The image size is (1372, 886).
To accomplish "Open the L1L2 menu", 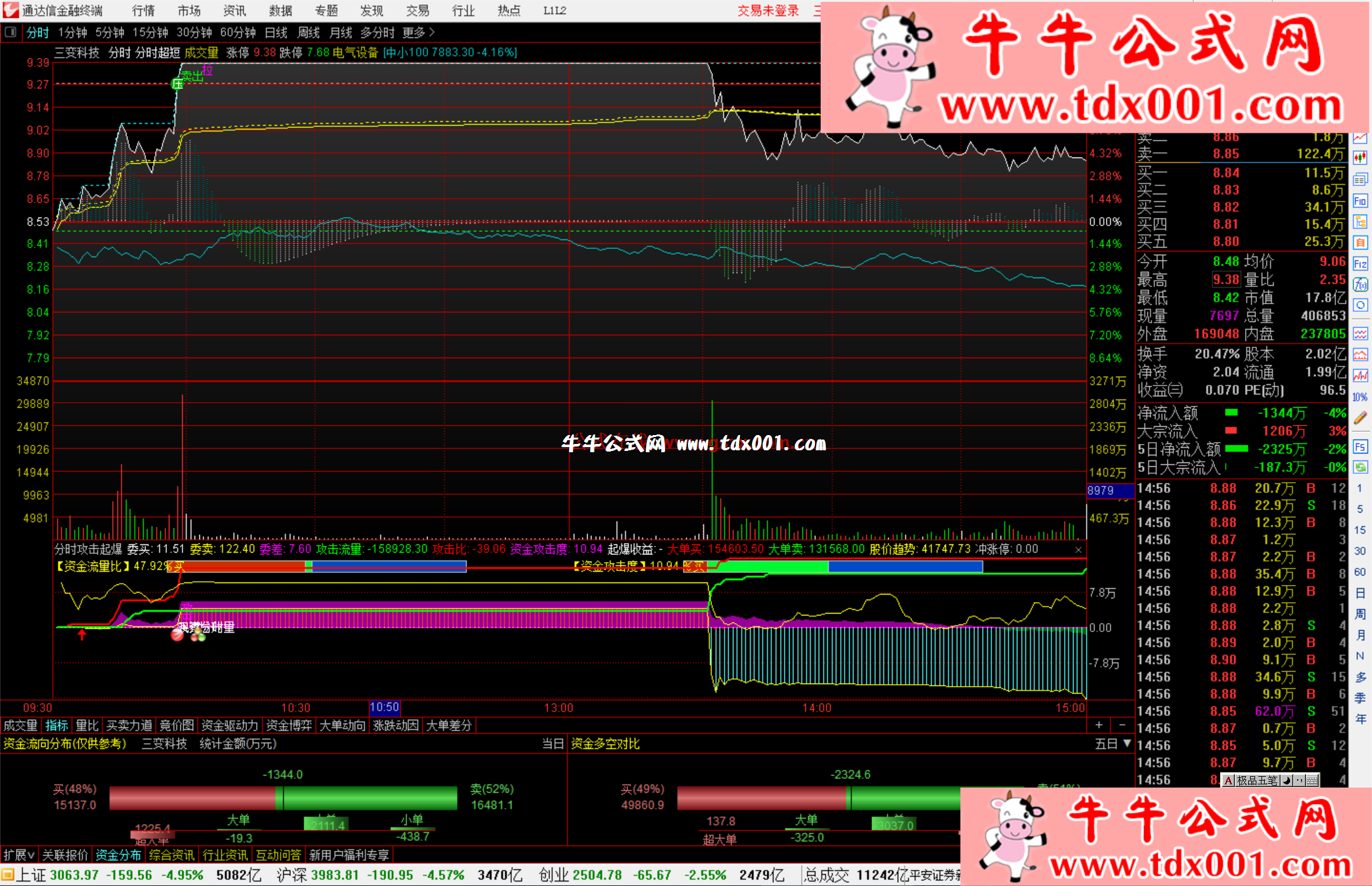I will pos(555,11).
